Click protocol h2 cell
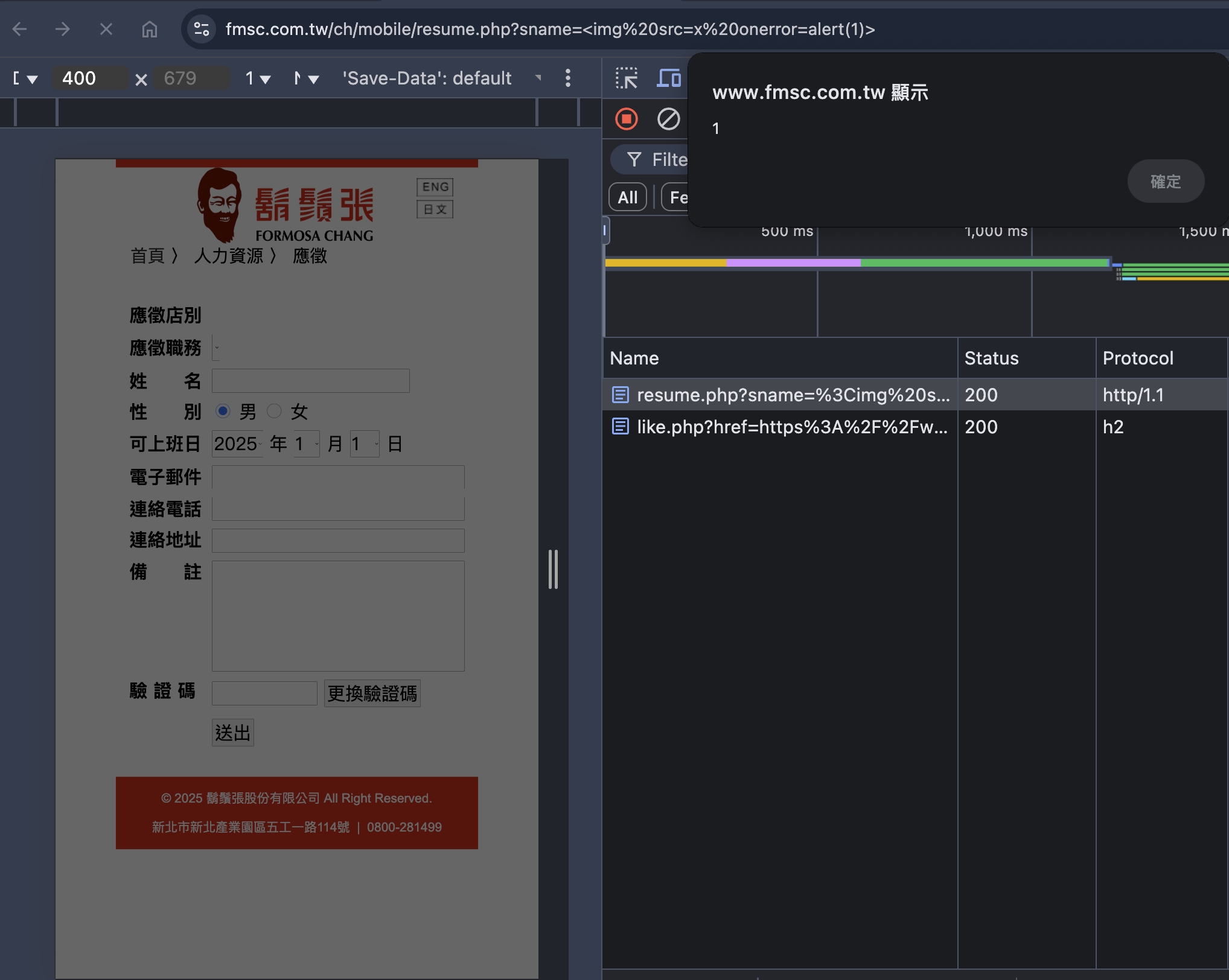Viewport: 1229px width, 980px height. pos(1113,427)
